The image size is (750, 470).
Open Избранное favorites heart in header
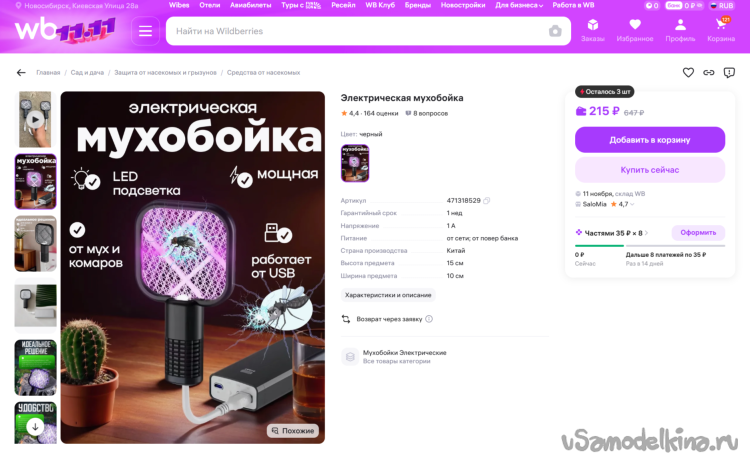point(635,30)
